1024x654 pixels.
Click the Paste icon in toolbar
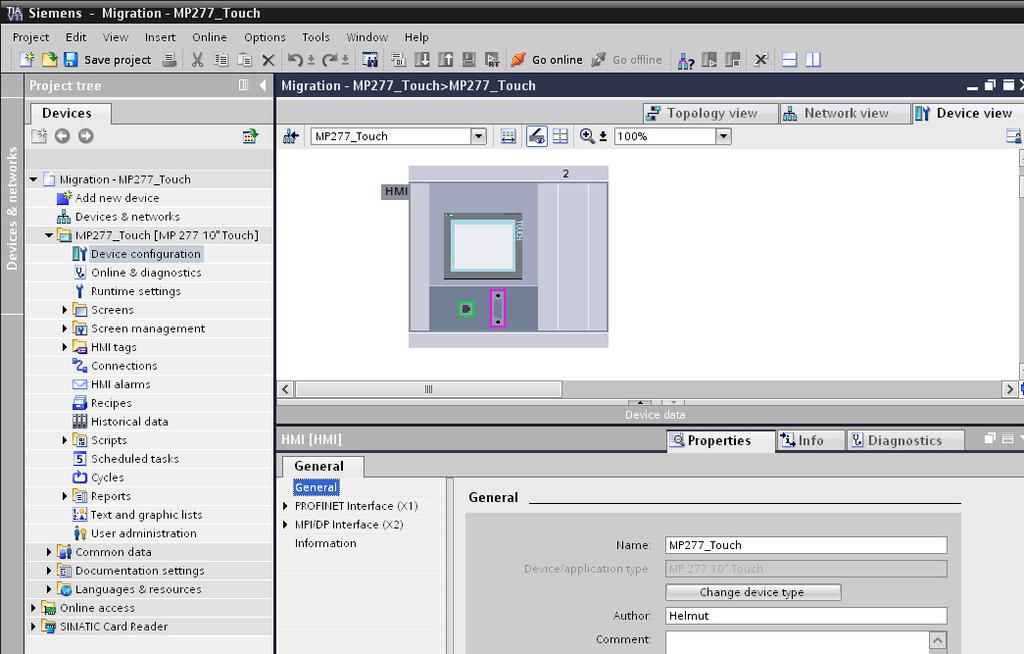(x=244, y=59)
